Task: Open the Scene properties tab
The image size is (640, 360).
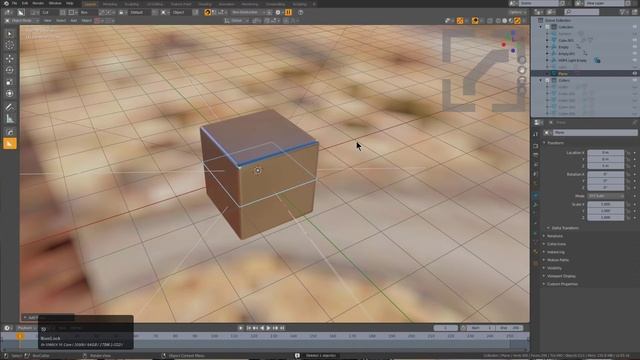Action: tap(536, 174)
